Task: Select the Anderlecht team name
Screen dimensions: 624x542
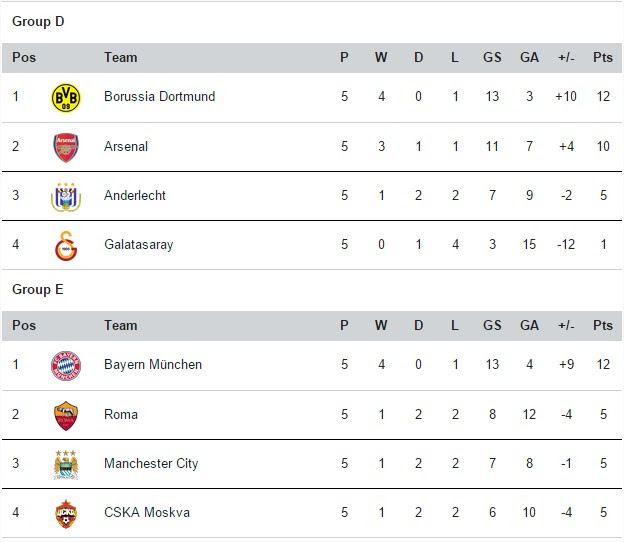Action: coord(135,195)
